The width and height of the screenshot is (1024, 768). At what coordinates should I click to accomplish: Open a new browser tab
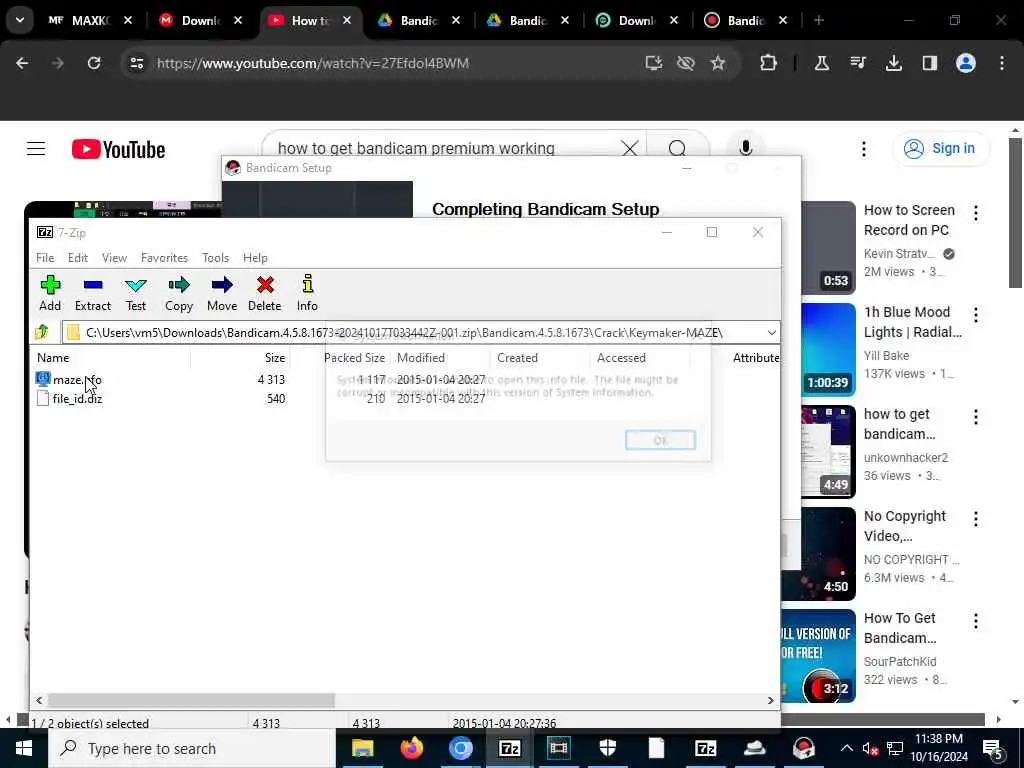(x=818, y=20)
